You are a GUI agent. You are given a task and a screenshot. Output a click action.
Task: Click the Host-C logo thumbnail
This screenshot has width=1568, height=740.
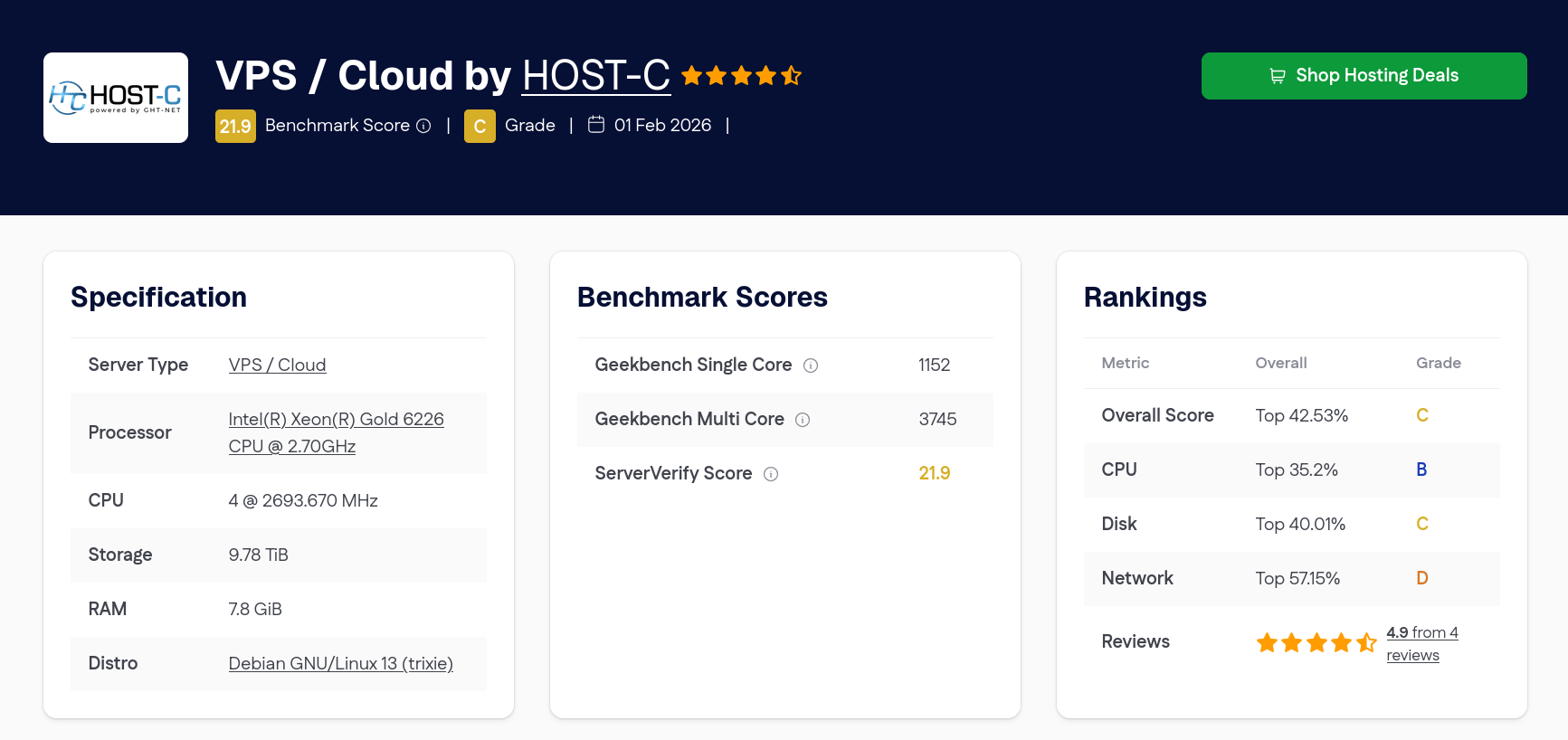tap(116, 98)
